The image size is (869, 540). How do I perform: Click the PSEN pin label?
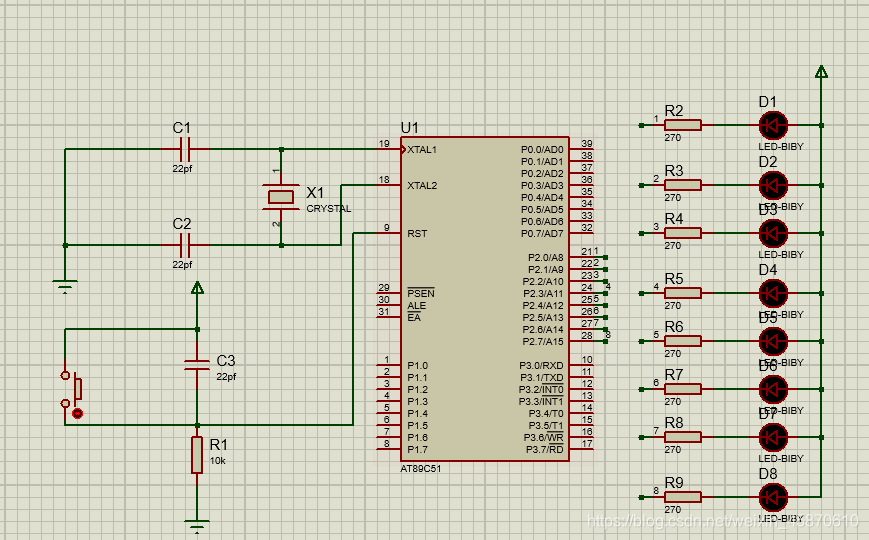(x=421, y=293)
